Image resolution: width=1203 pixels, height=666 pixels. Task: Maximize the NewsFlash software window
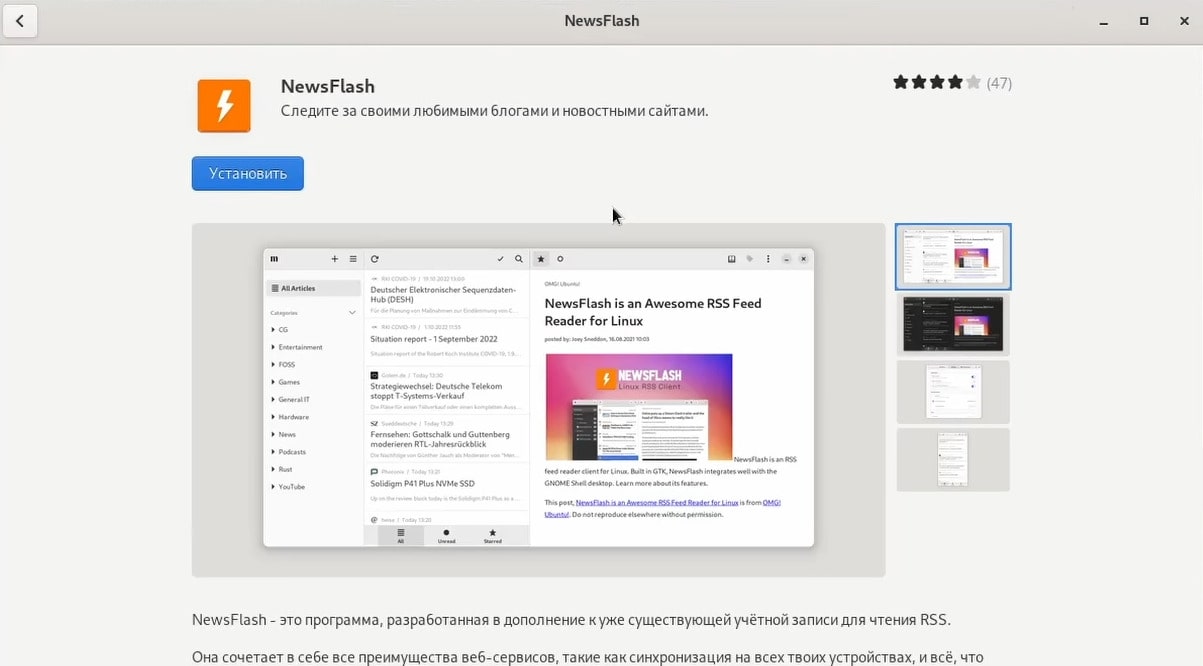1144,21
